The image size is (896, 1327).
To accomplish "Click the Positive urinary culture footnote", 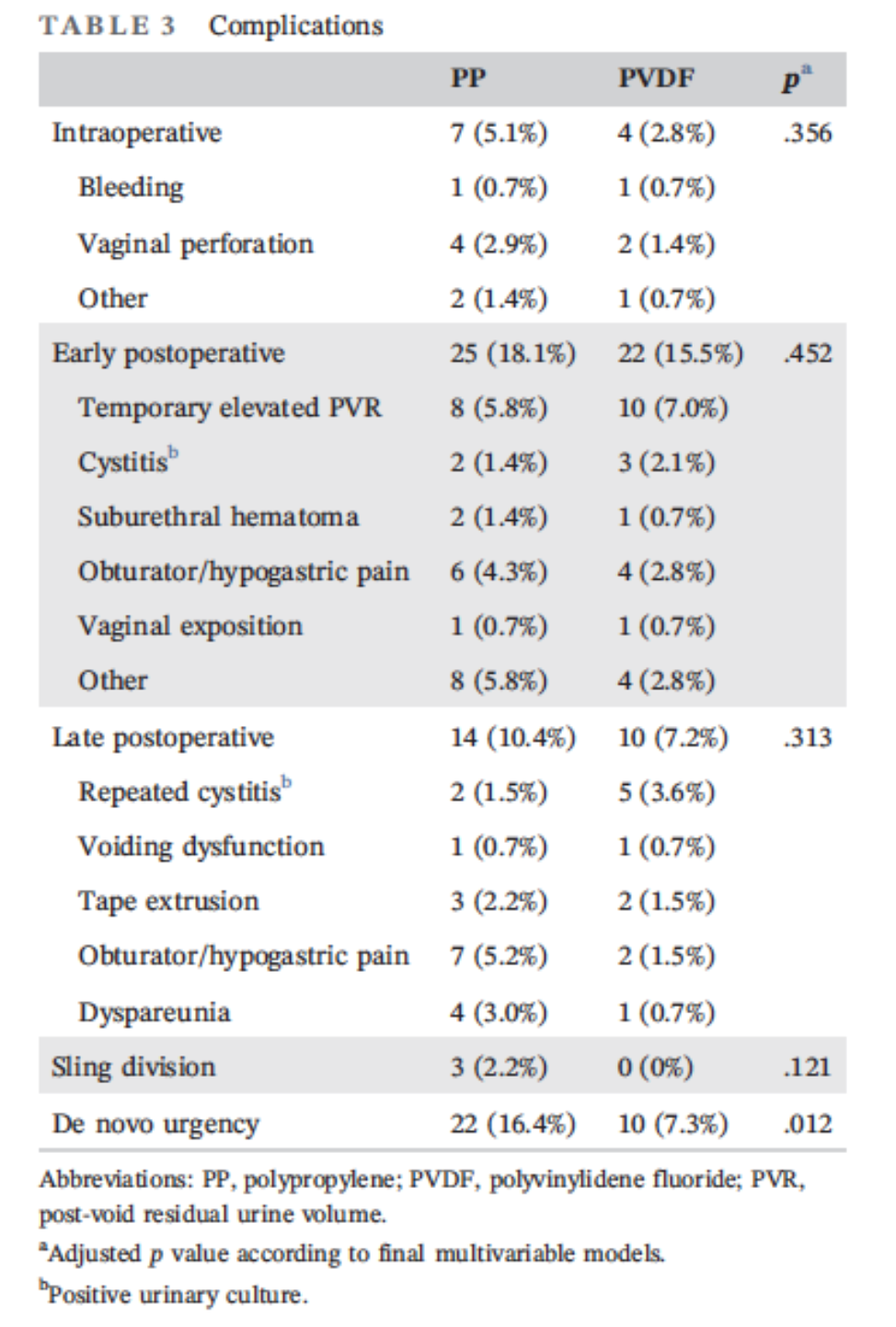I will point(175,1295).
